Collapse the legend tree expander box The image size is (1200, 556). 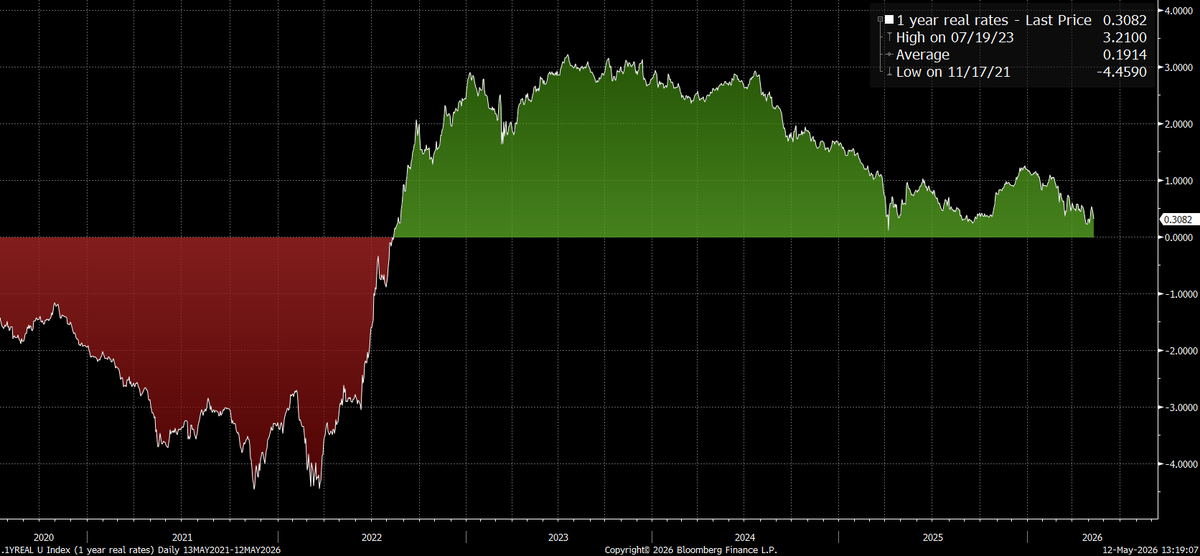879,19
